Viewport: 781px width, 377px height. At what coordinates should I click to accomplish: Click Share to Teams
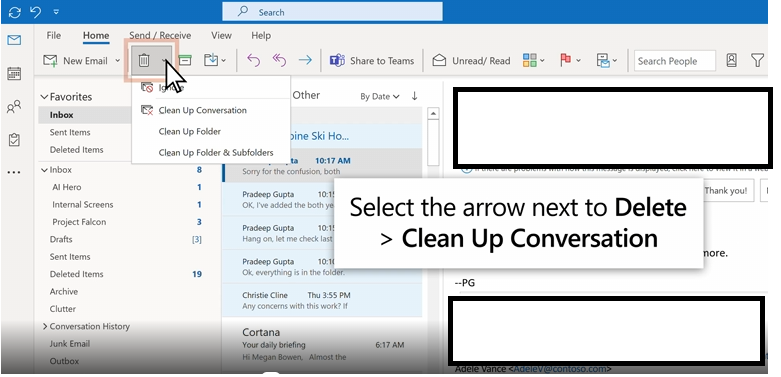(372, 61)
